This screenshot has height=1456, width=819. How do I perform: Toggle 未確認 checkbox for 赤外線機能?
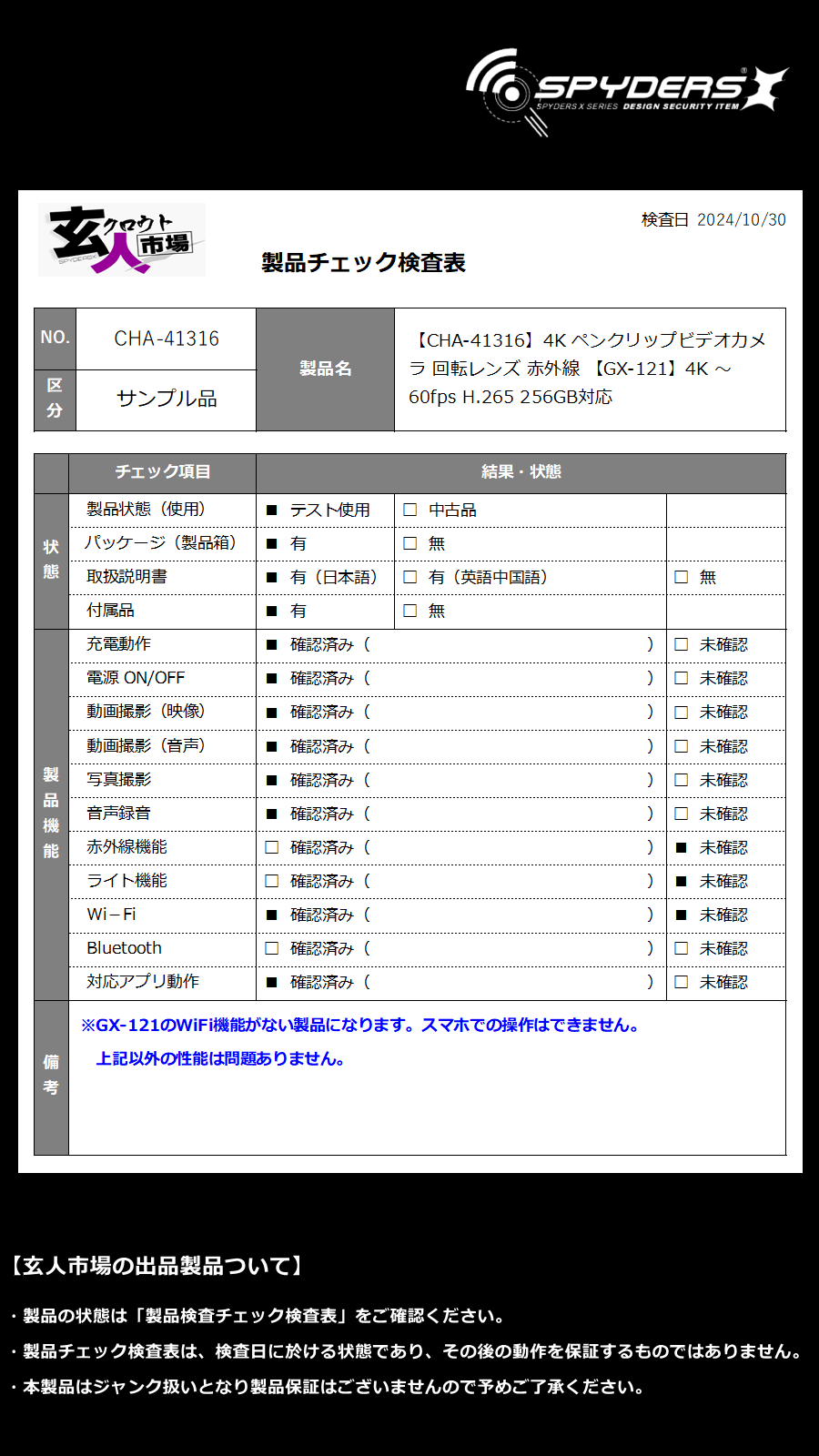[x=682, y=848]
